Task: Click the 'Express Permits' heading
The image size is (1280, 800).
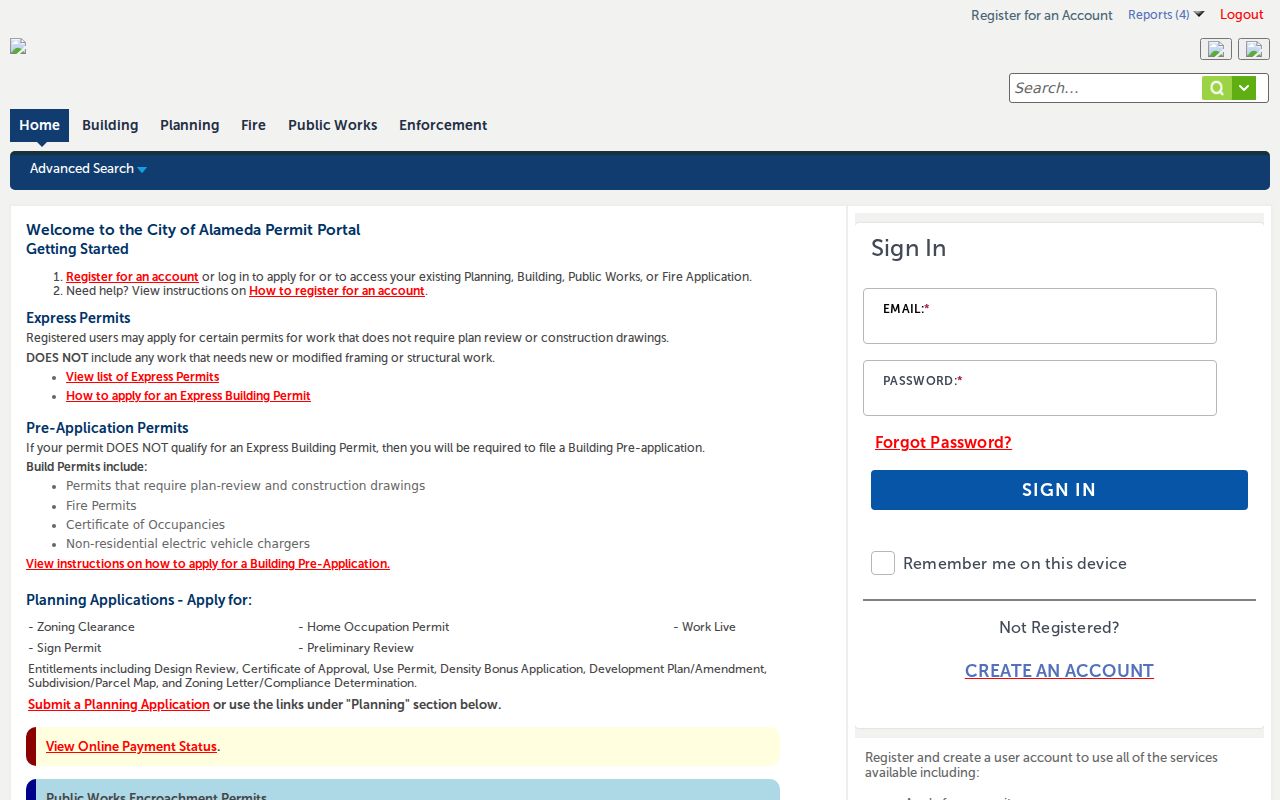Action: [78, 318]
